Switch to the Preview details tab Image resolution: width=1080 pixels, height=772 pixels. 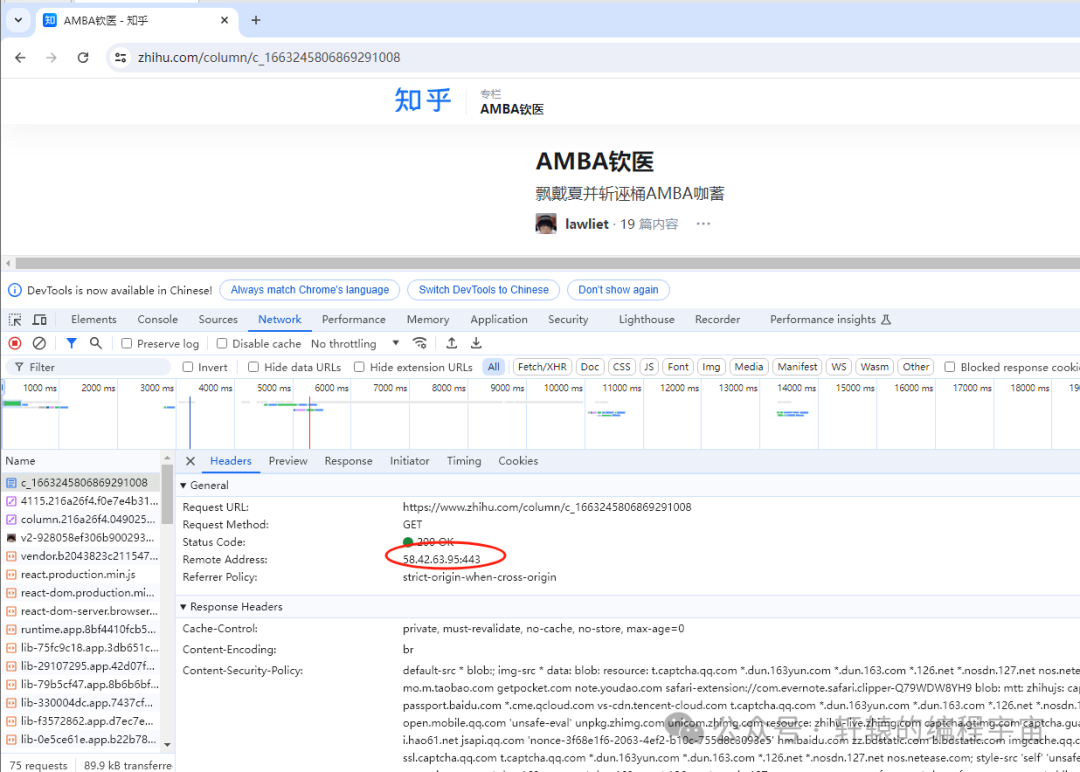pos(288,461)
